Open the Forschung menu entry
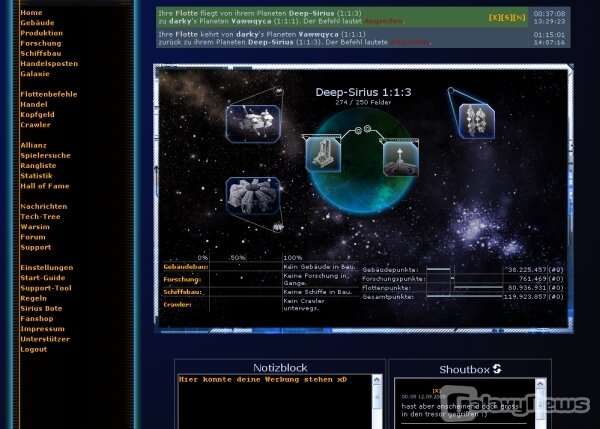This screenshot has width=600, height=429. (41, 43)
